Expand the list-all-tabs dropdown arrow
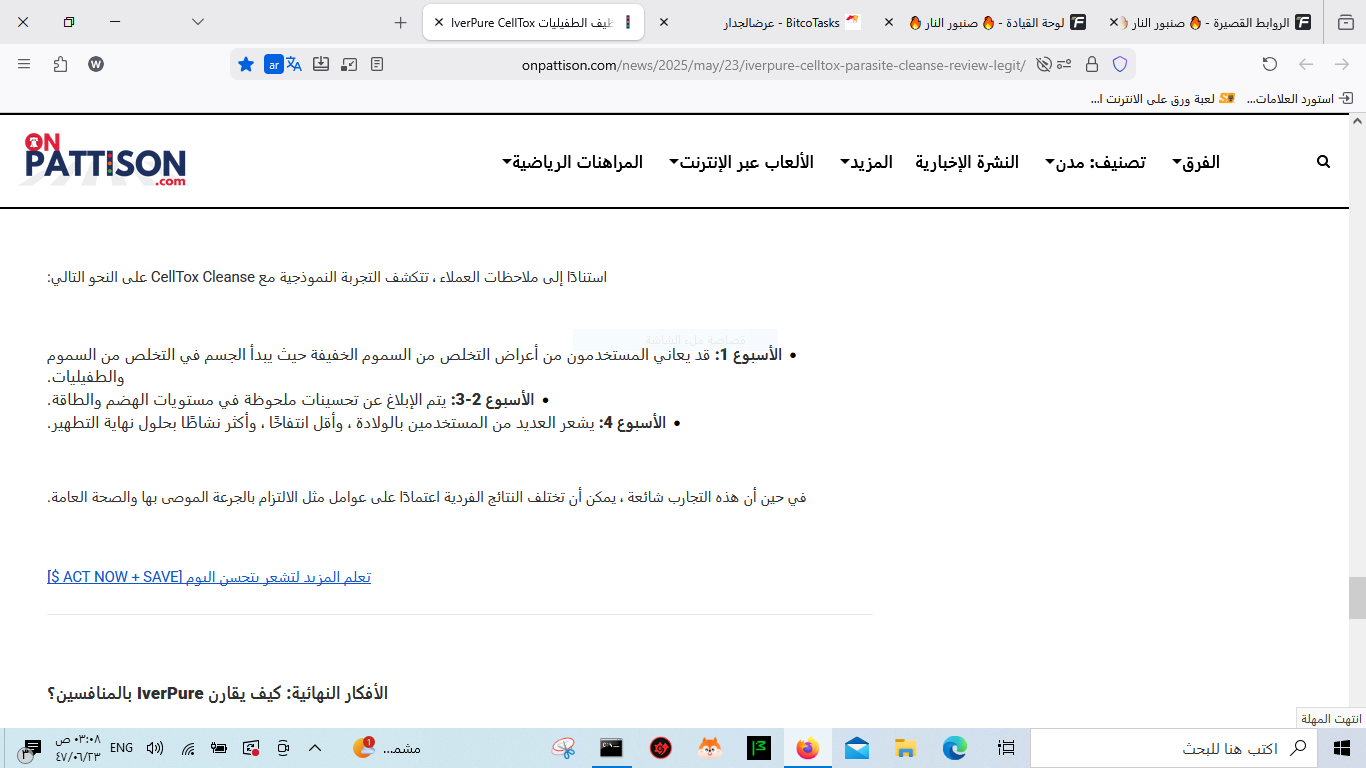This screenshot has width=1366, height=768. 198,22
